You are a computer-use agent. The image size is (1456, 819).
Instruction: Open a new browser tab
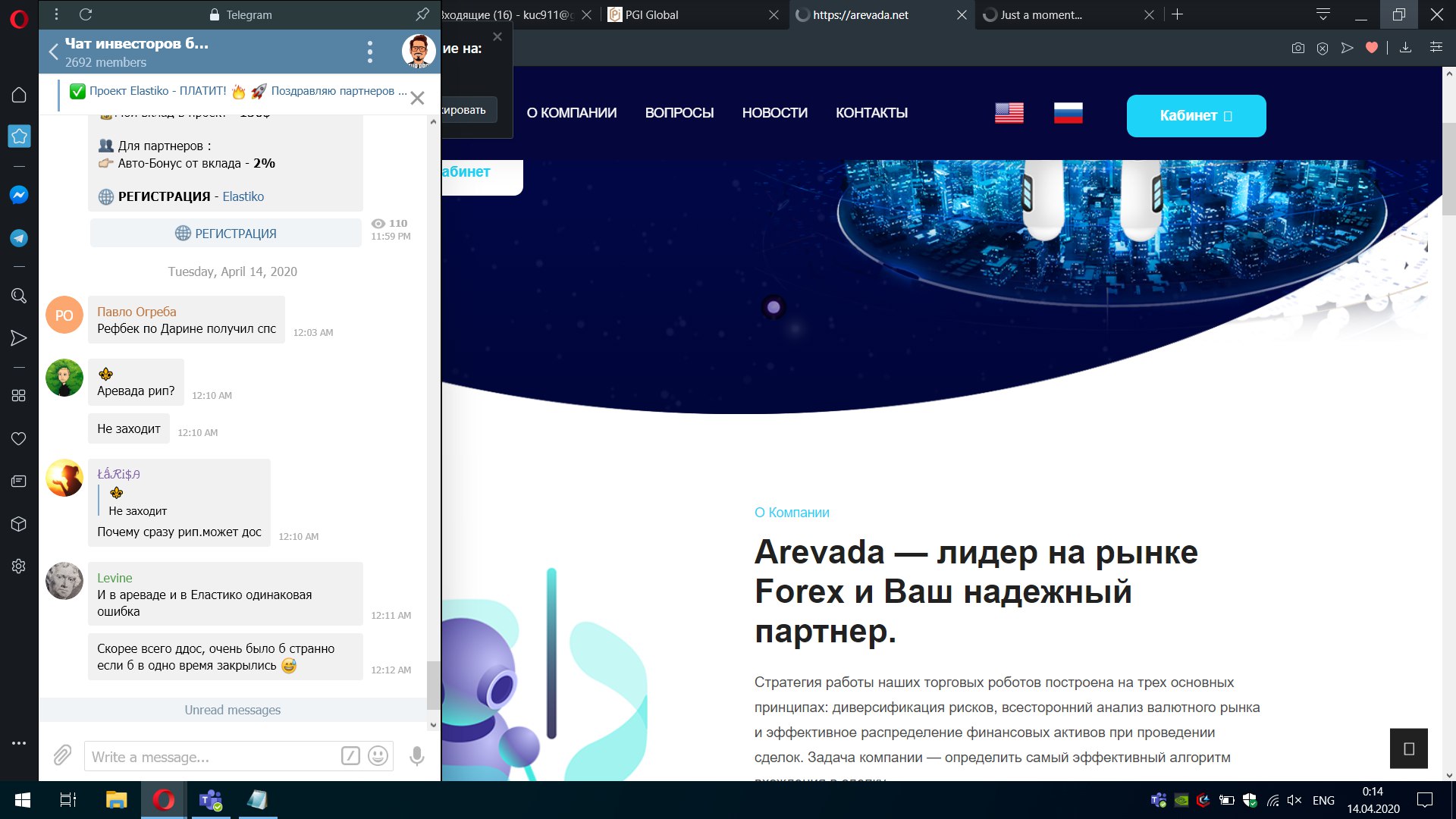coord(1177,14)
